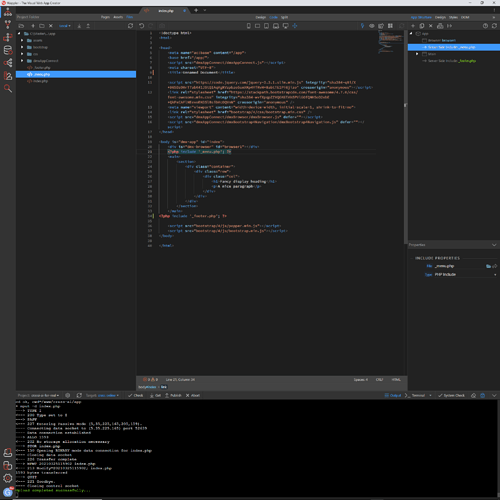
Task: Toggle the lightning bolt App Connect mode
Action: point(362,26)
